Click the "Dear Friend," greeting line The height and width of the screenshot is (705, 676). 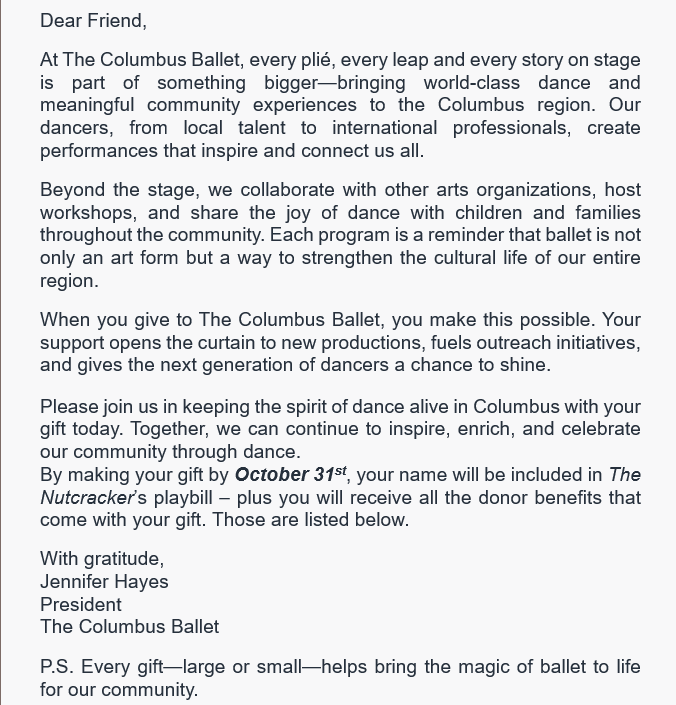(93, 20)
